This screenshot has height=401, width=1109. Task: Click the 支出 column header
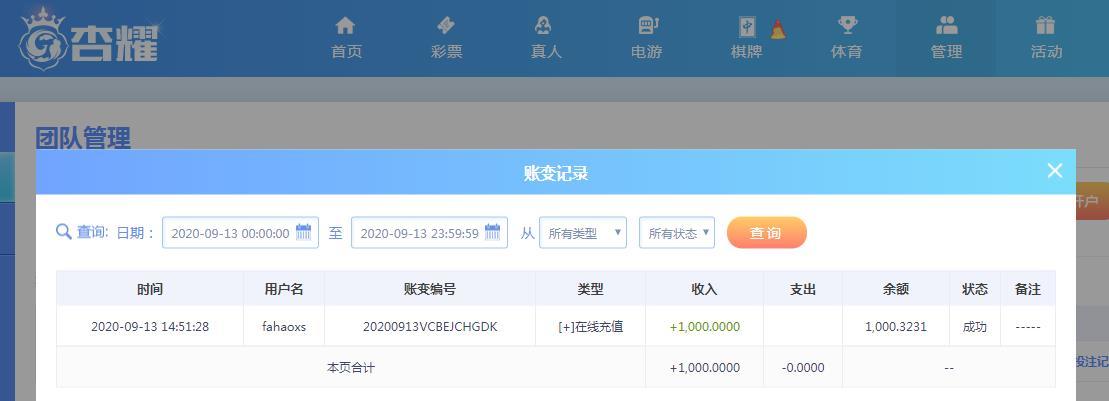click(803, 289)
